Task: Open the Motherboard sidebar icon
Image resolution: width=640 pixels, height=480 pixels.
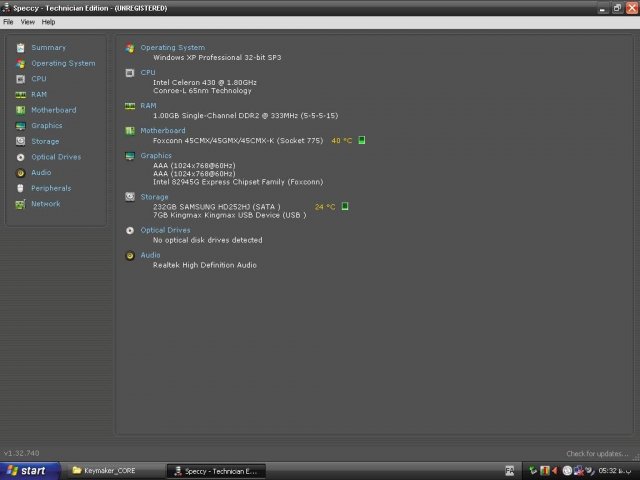Action: pyautogui.click(x=20, y=110)
